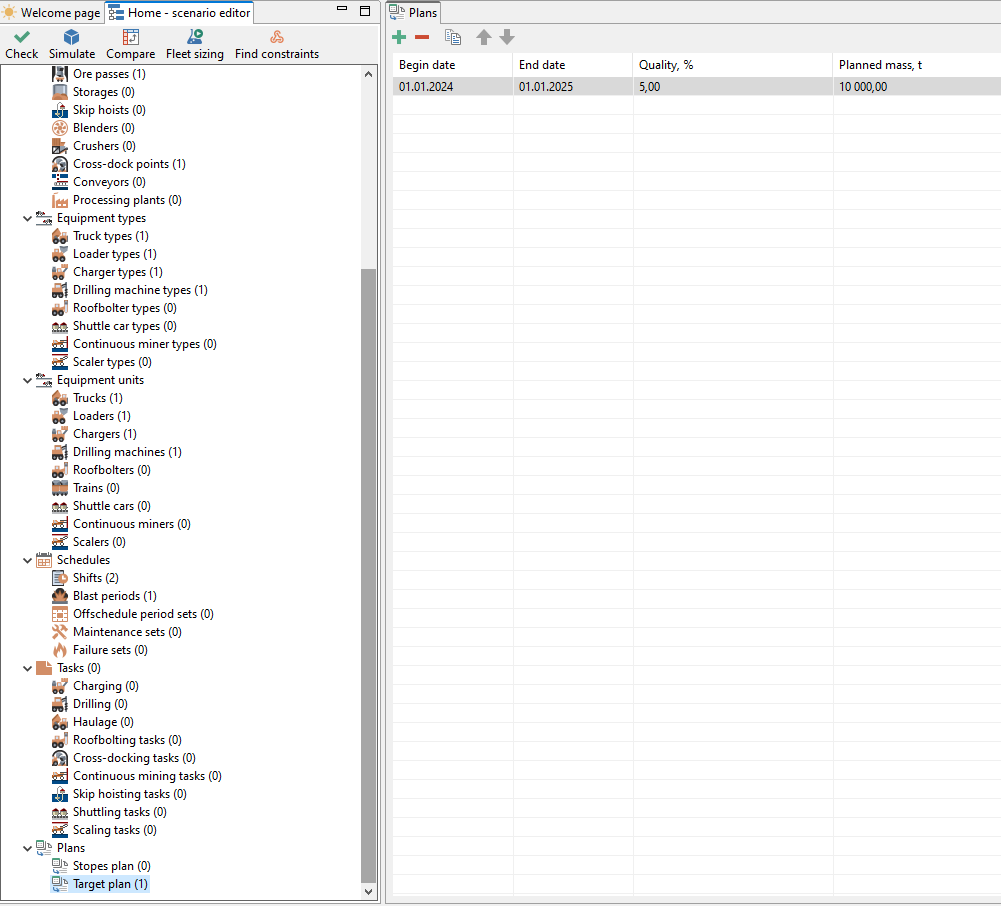This screenshot has width=1001, height=906.
Task: Remove the plan with the red minus
Action: tap(422, 37)
